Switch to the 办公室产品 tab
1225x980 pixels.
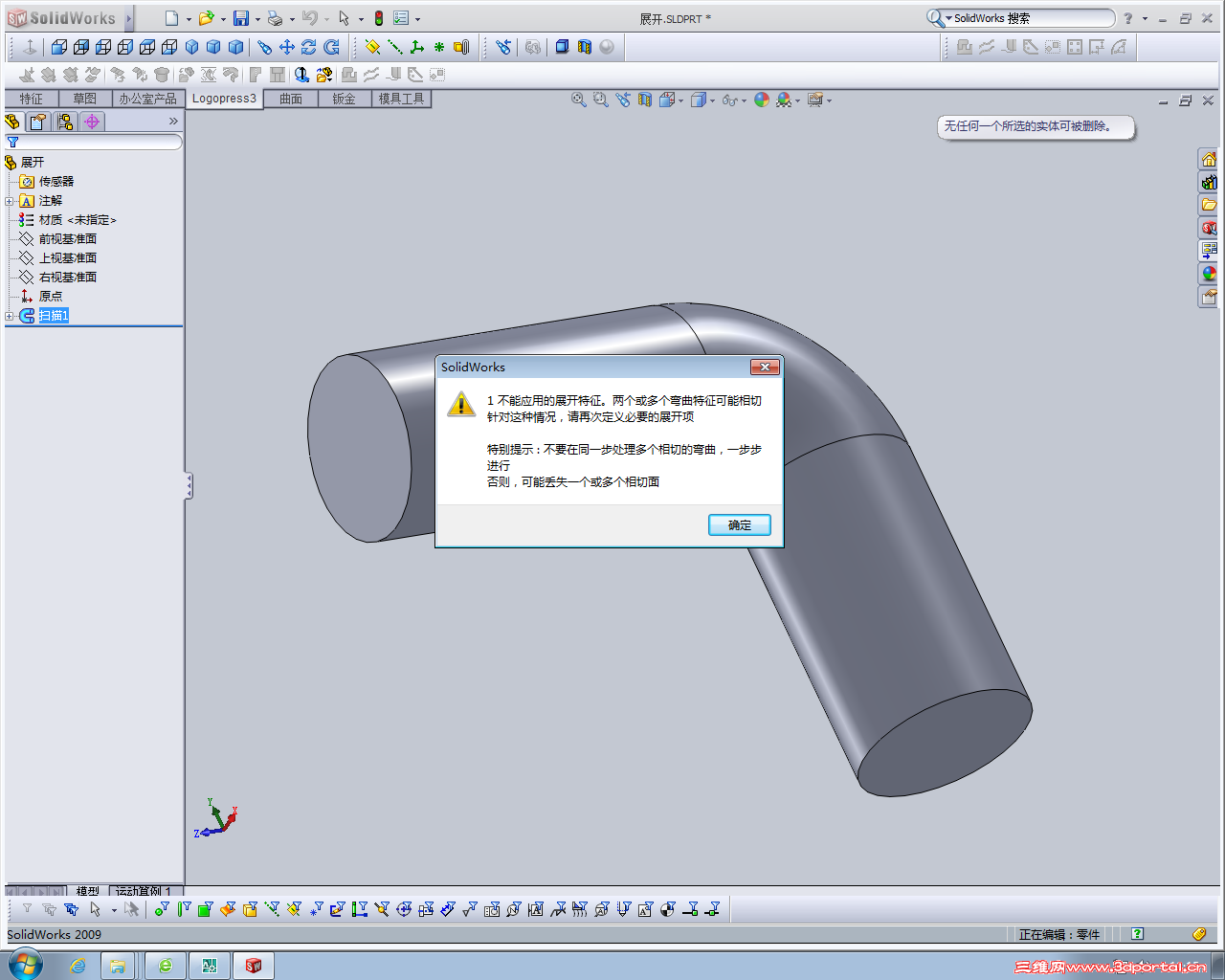[148, 99]
